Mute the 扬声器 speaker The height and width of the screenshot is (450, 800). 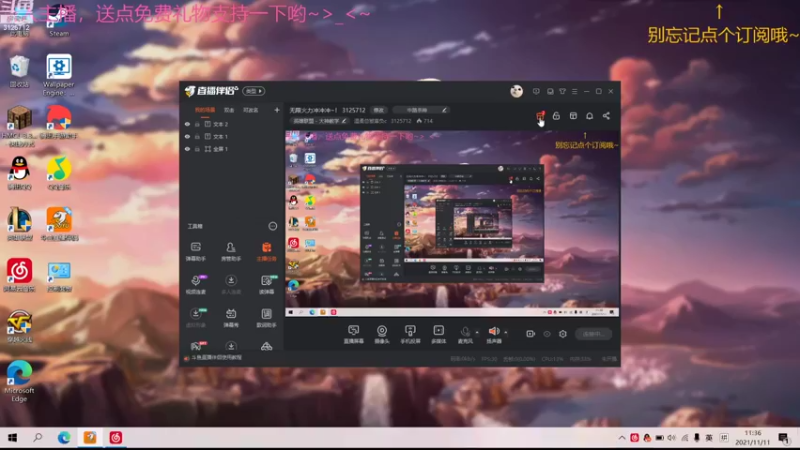(493, 334)
